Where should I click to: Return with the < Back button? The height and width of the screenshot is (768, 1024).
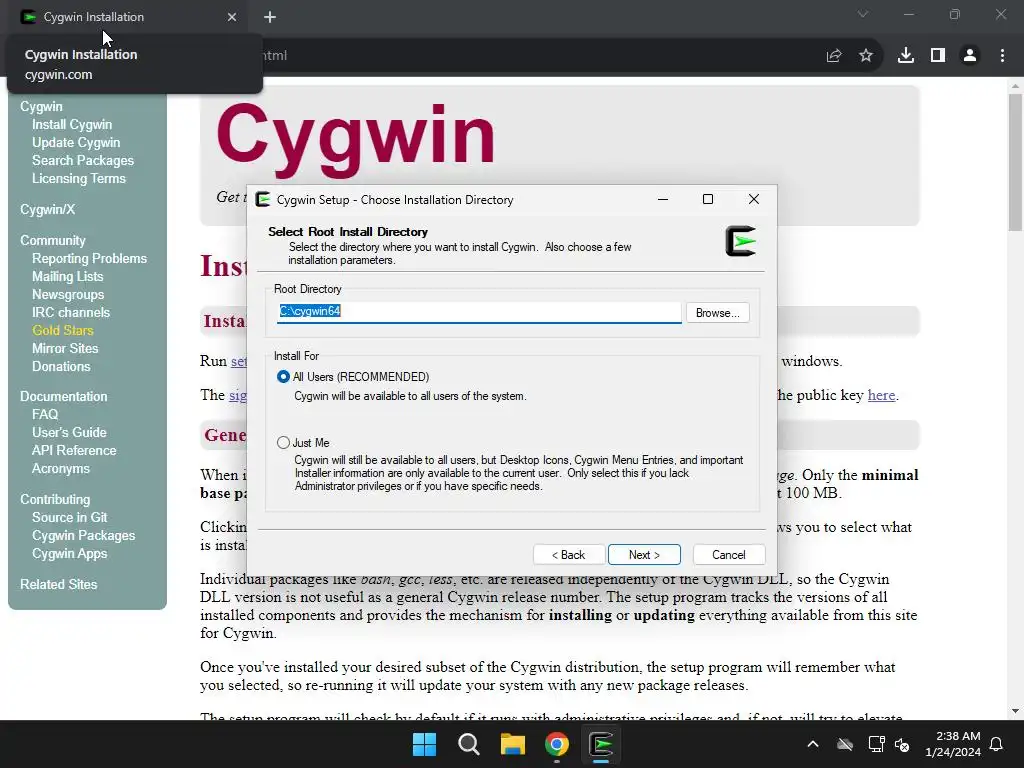(568, 554)
